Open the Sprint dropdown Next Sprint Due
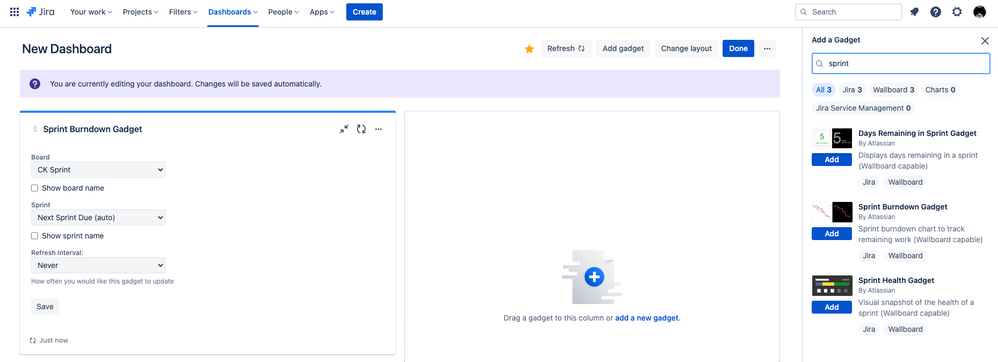 pos(98,218)
